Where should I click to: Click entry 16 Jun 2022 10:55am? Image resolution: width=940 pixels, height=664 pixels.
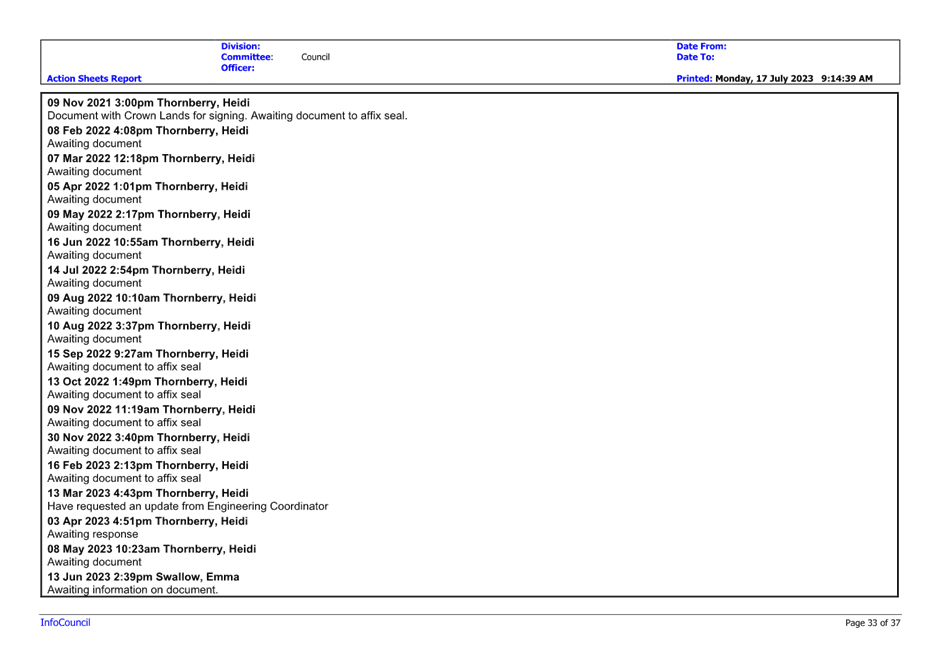(150, 242)
